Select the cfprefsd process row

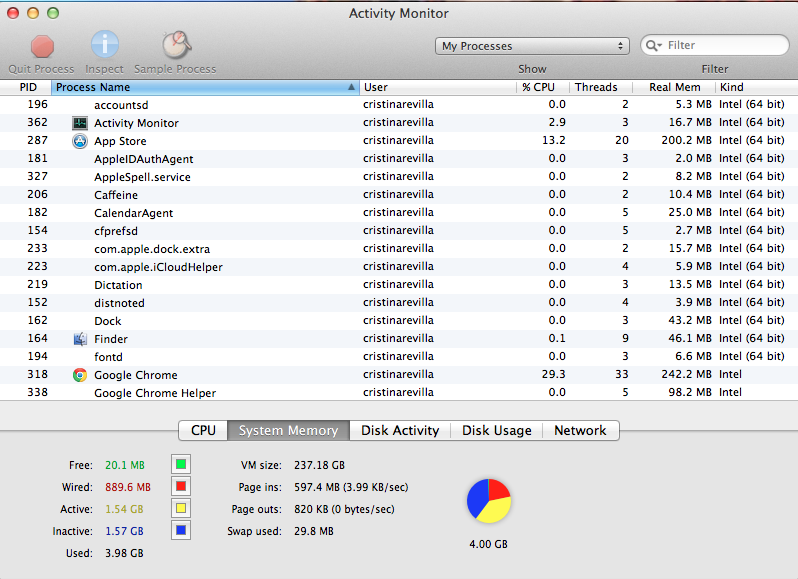click(399, 231)
